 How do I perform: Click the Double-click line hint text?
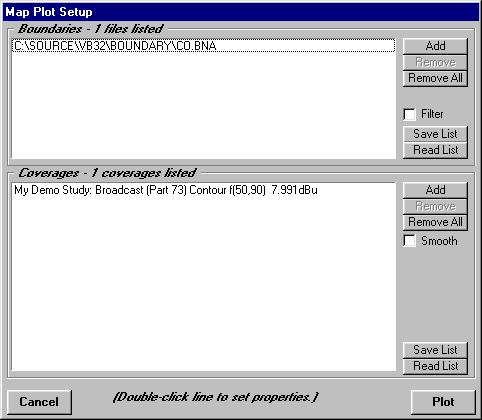click(216, 397)
